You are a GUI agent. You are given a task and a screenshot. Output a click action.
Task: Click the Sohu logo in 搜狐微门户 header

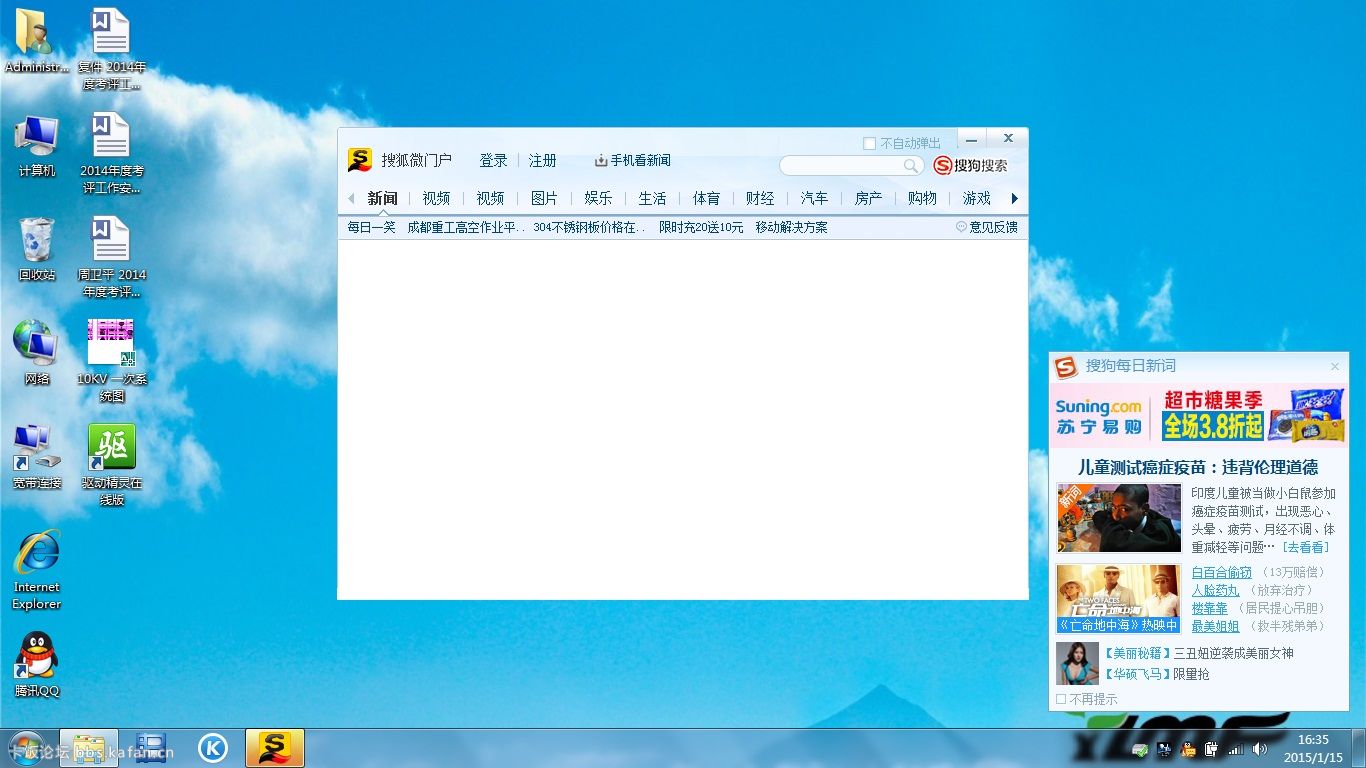tap(360, 160)
